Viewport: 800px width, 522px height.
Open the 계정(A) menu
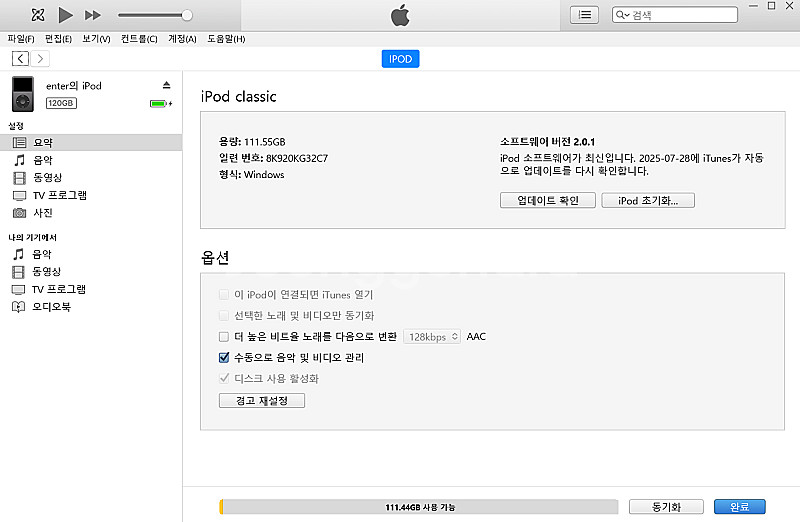182,39
